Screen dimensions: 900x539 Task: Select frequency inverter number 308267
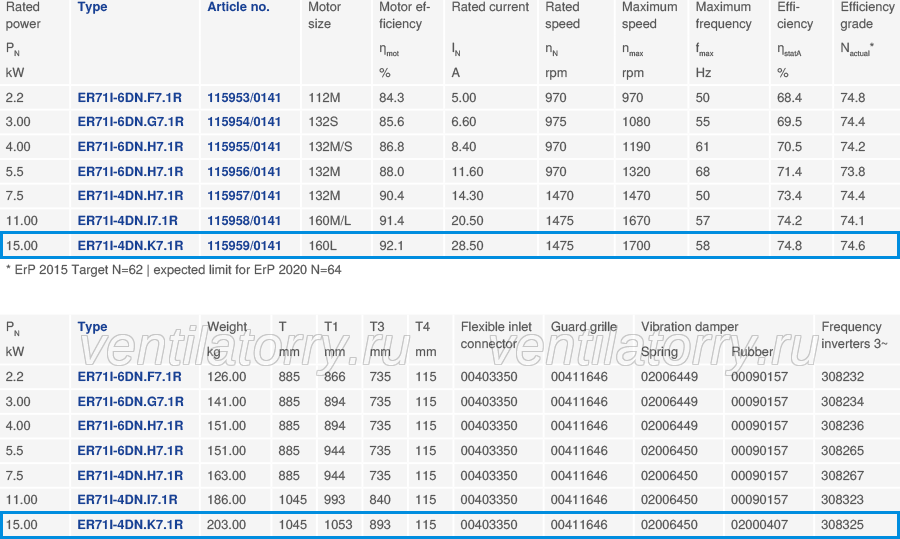pos(842,475)
